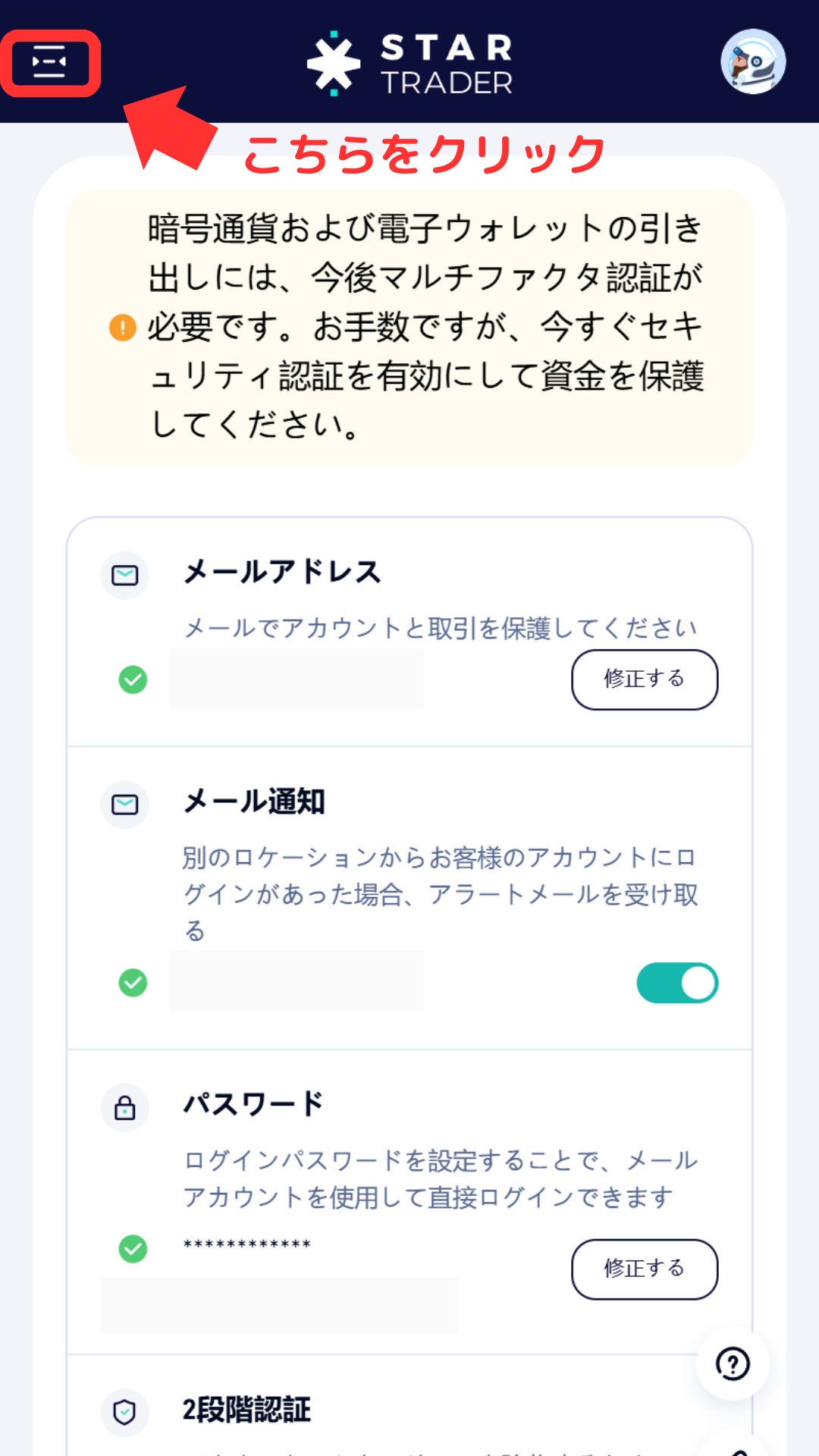Click the Star Trader logo
819x1456 pixels.
(x=409, y=64)
